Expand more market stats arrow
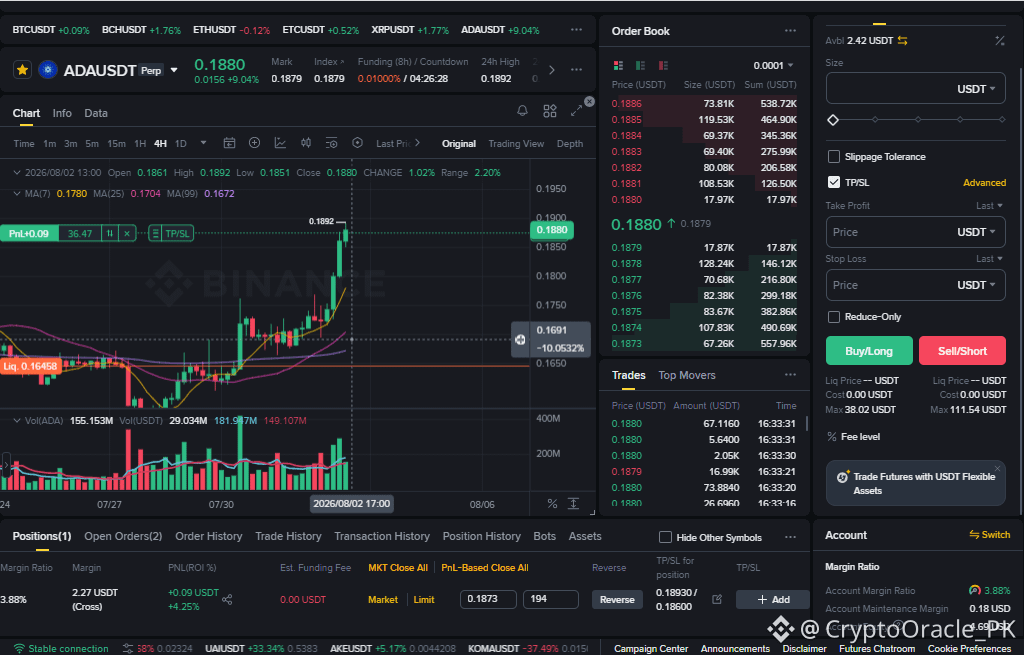Screen dimensions: 1024x655 click(552, 70)
